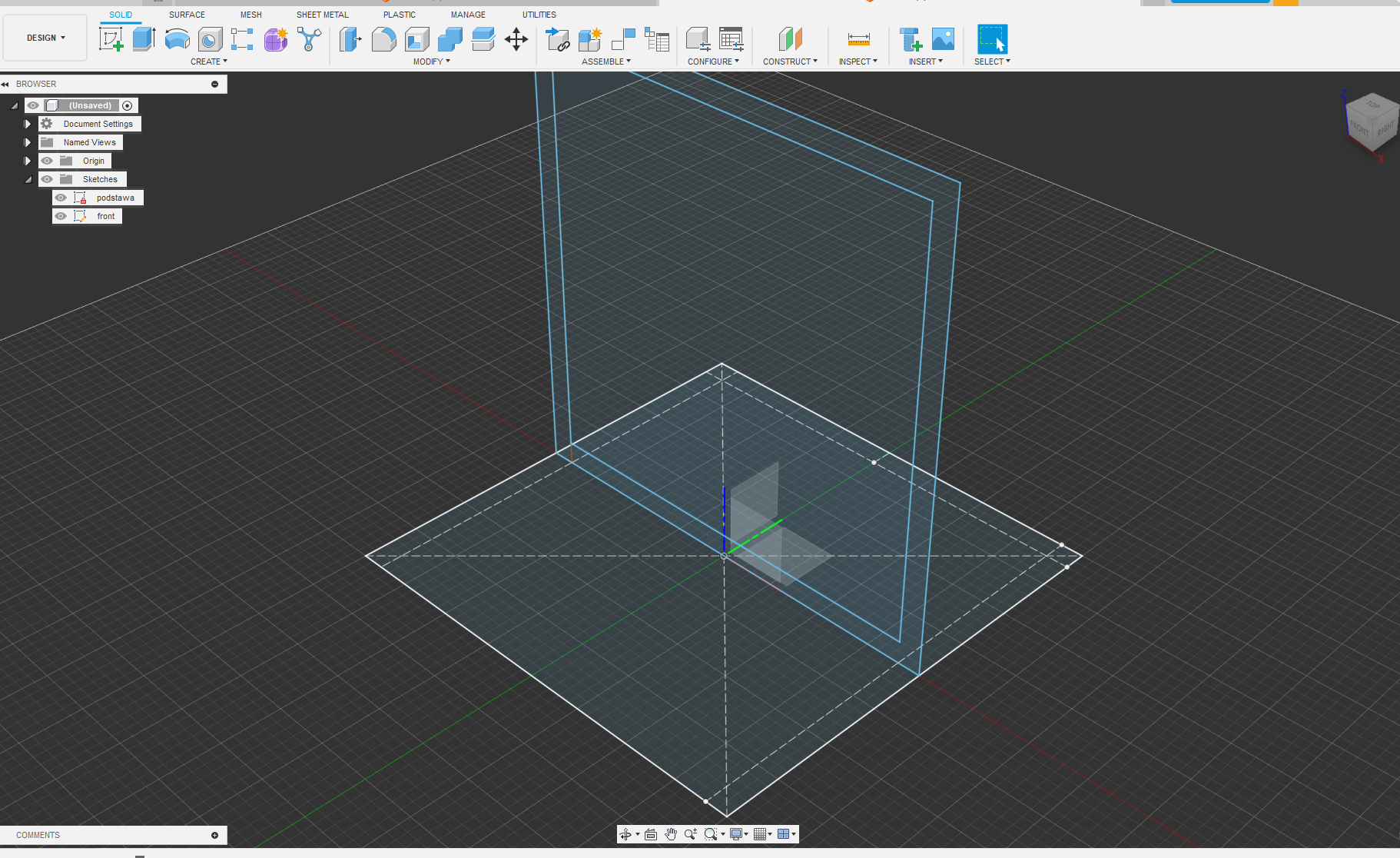Open Viewports layout dropdown
Screen dimensions: 1400x858
tap(786, 834)
